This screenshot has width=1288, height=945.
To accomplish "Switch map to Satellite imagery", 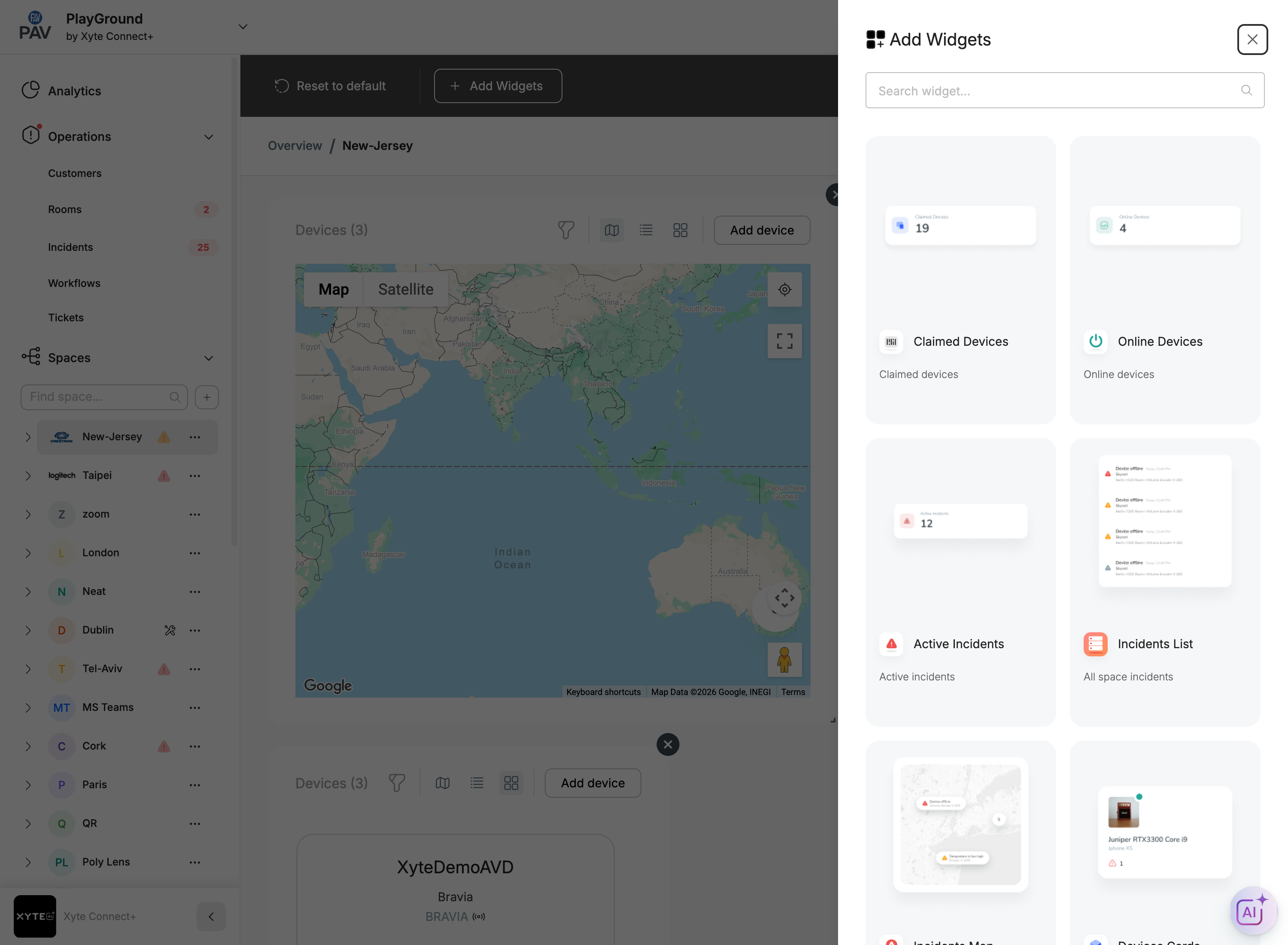I will pos(406,290).
